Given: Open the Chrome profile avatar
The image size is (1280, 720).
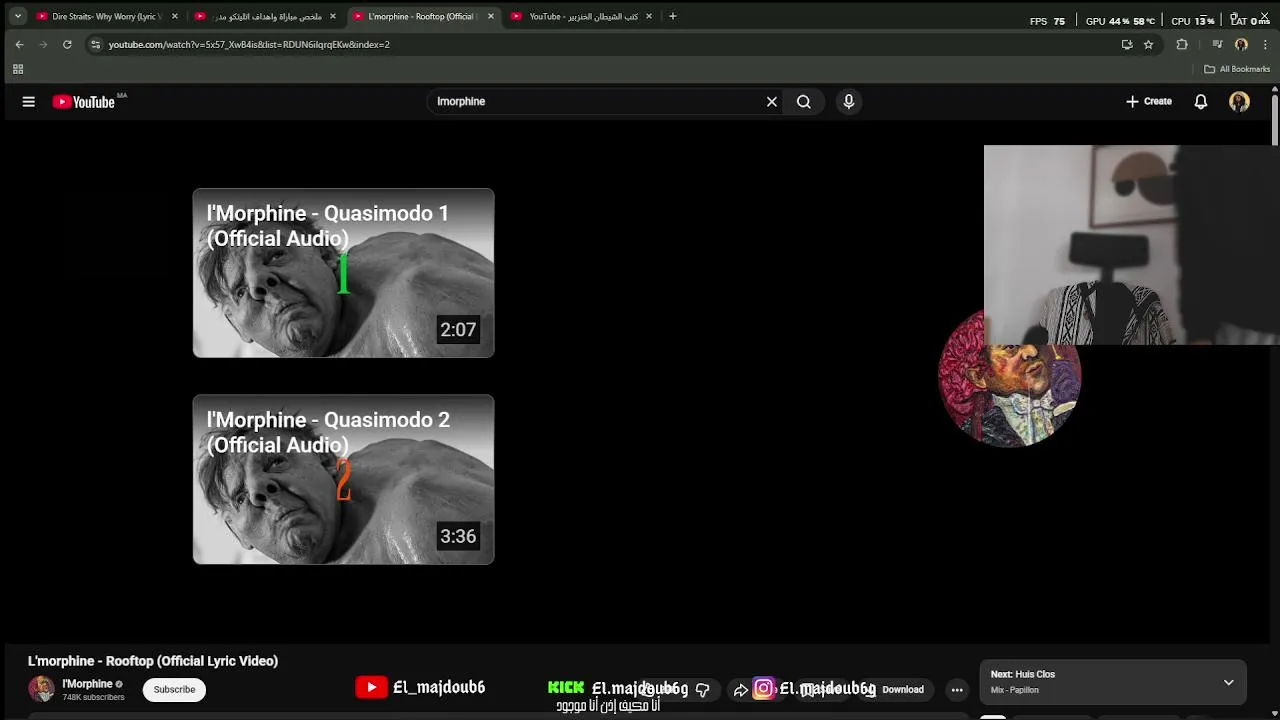Looking at the screenshot, I should pos(1241,44).
